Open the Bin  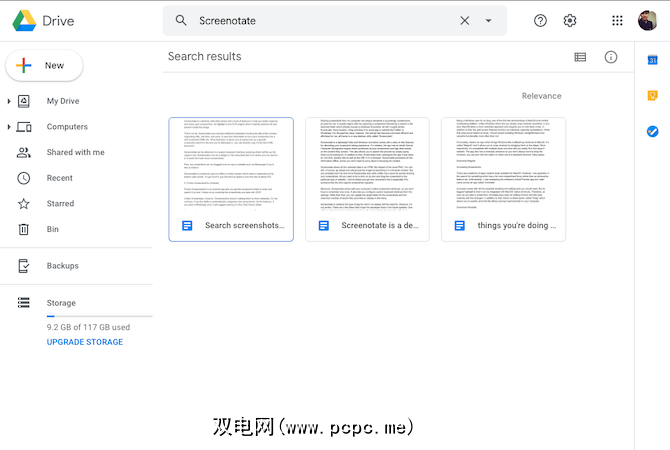[x=53, y=229]
